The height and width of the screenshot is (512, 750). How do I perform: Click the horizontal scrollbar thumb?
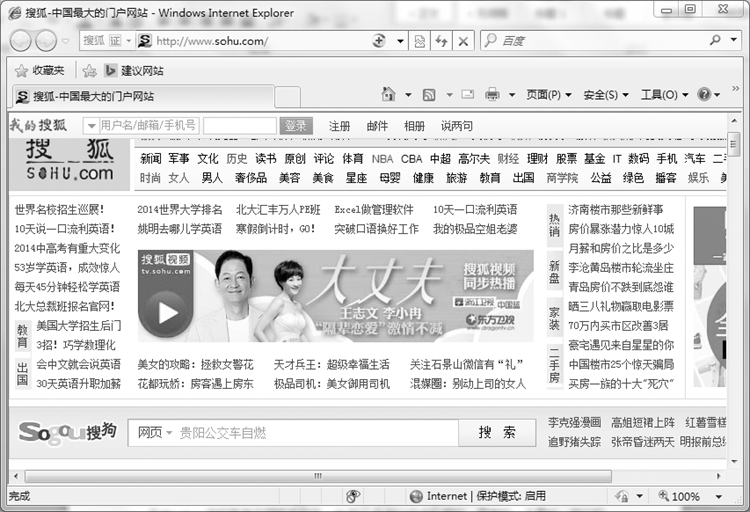318,476
